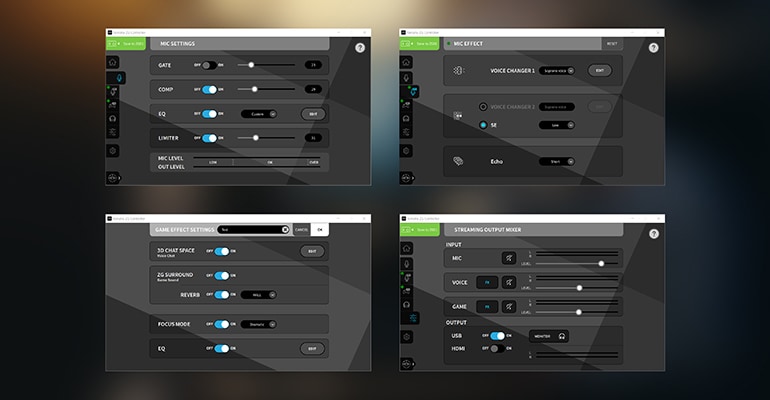770x400 pixels.
Task: Toggle FX on the GAME input row
Action: click(487, 307)
